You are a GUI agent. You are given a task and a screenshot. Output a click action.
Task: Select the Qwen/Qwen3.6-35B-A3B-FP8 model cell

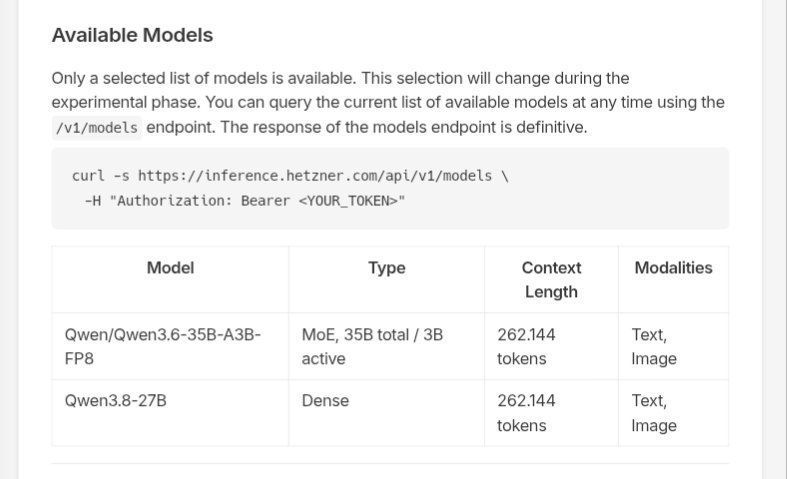pyautogui.click(x=170, y=346)
